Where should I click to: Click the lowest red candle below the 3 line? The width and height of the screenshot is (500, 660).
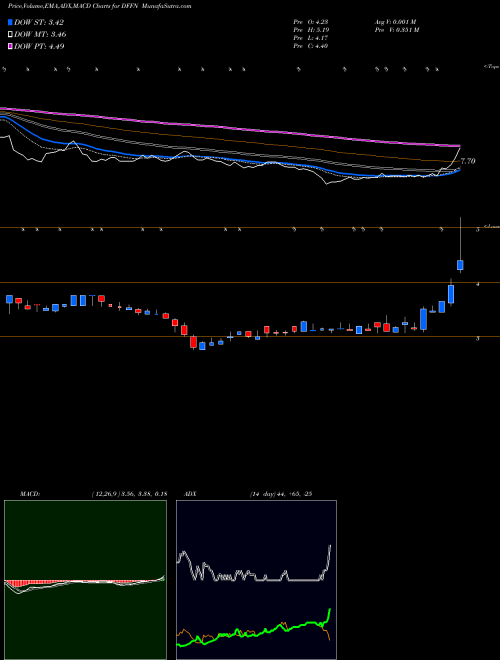[x=193, y=341]
